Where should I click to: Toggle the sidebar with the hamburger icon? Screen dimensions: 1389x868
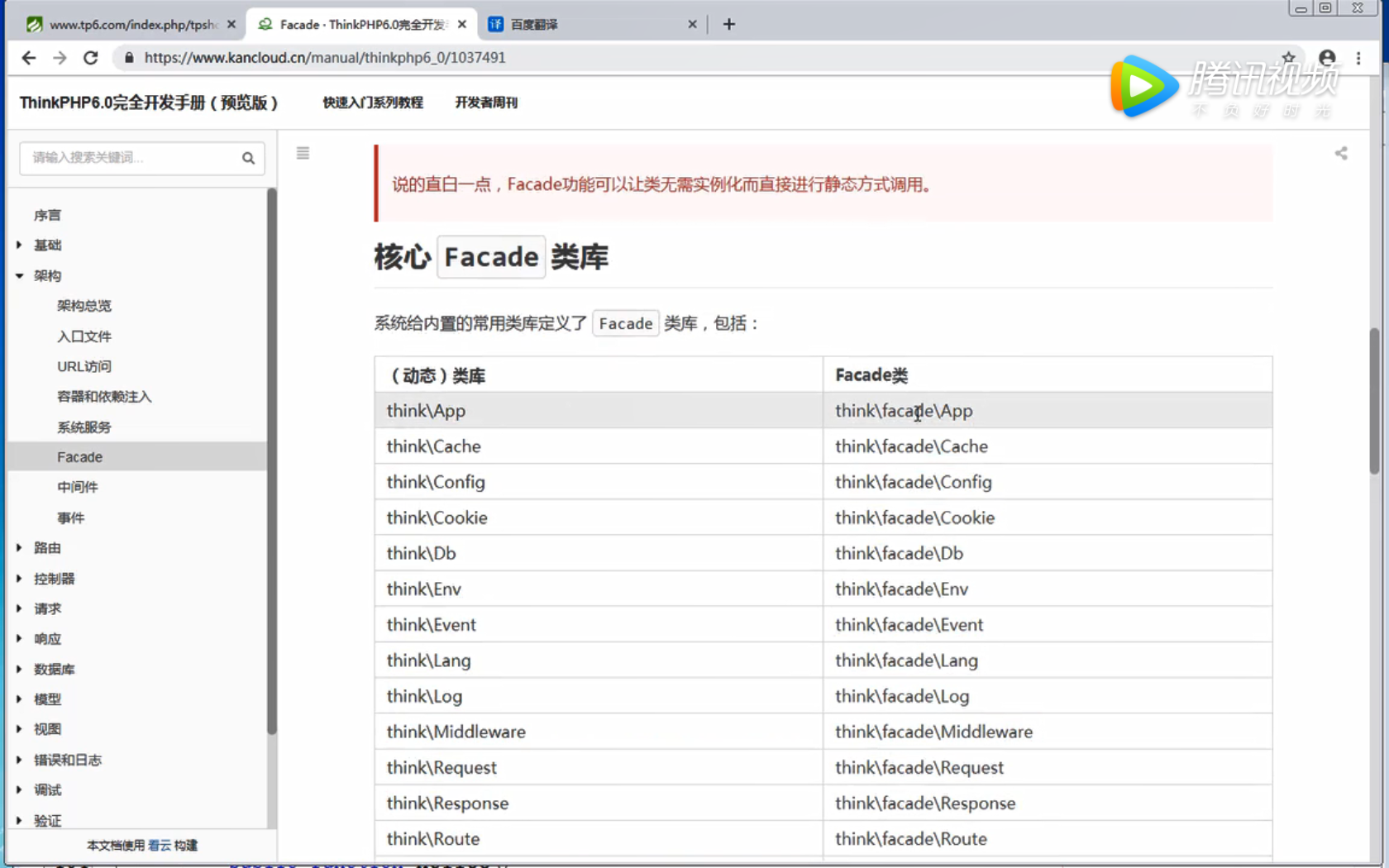click(x=303, y=153)
